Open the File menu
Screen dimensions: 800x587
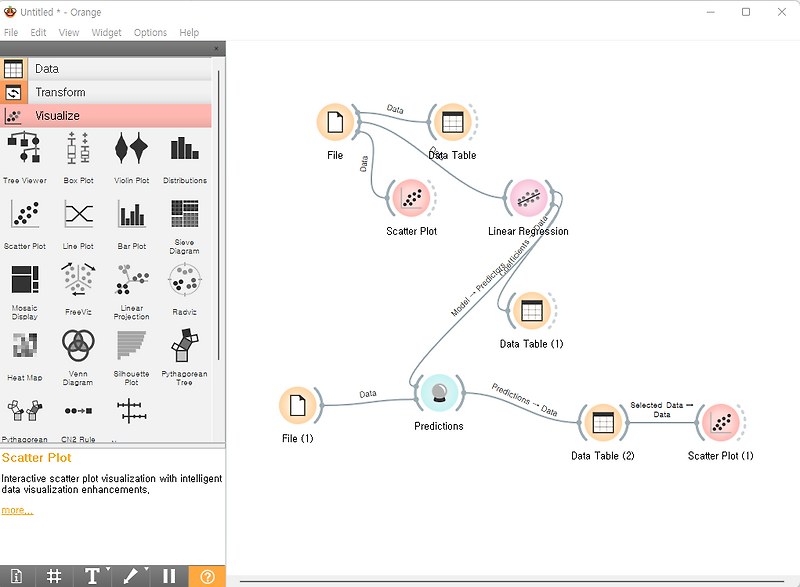click(11, 33)
